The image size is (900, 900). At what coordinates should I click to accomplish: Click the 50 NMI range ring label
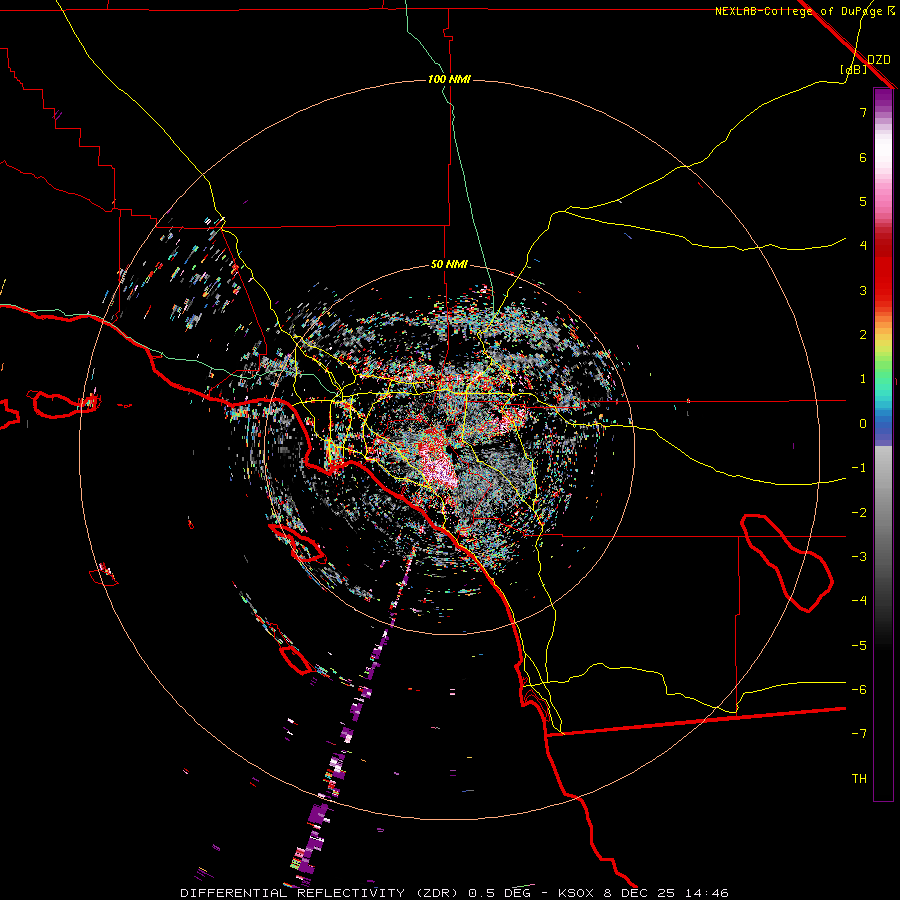(x=449, y=264)
